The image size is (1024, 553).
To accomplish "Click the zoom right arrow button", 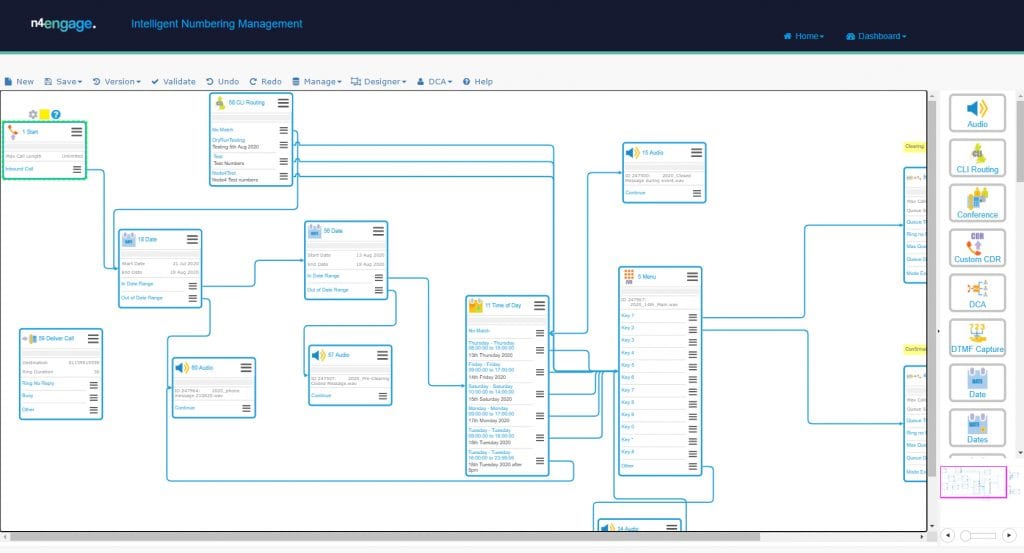I will (1009, 535).
